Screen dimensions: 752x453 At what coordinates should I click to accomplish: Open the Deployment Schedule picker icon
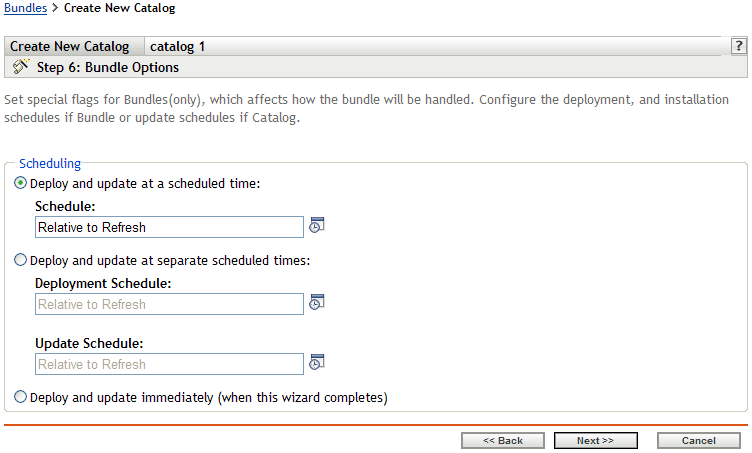[316, 302]
